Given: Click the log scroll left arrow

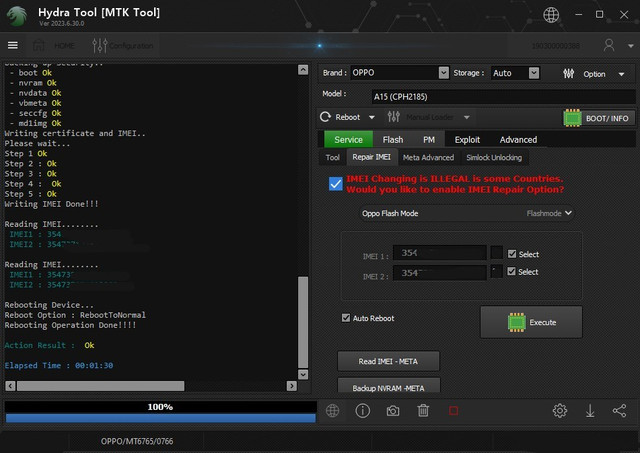Looking at the screenshot, I should (11, 386).
